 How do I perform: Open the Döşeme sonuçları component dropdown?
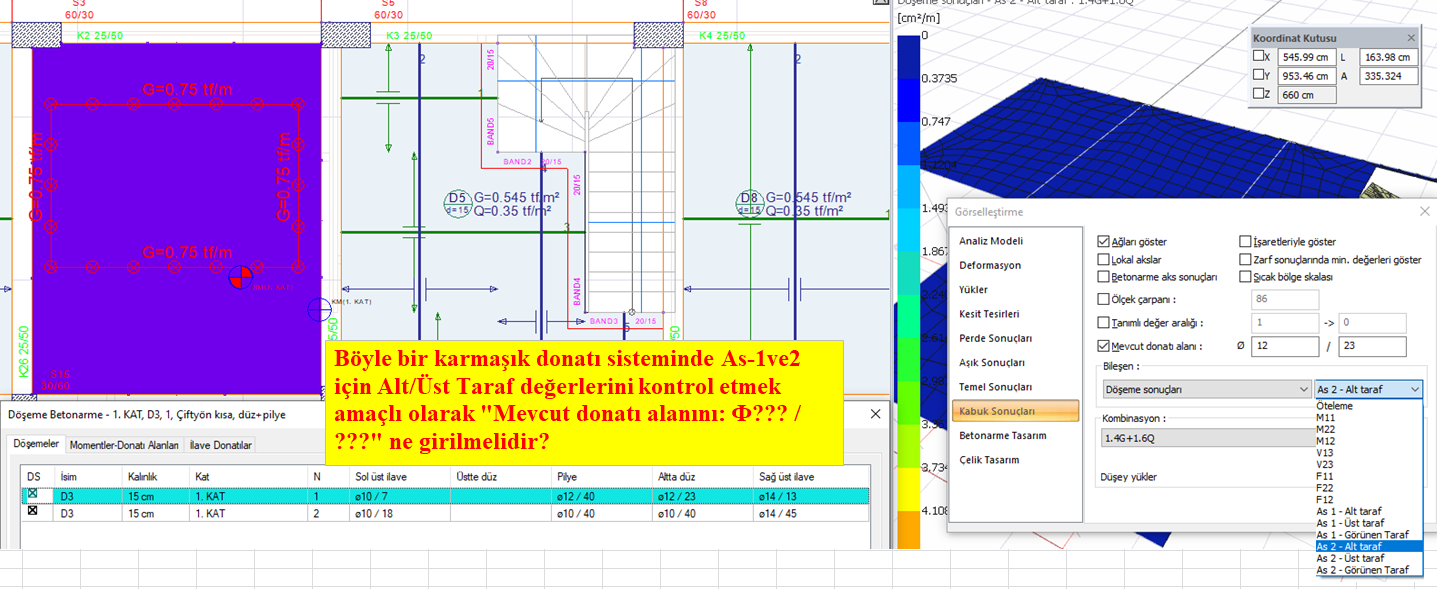(x=1206, y=389)
